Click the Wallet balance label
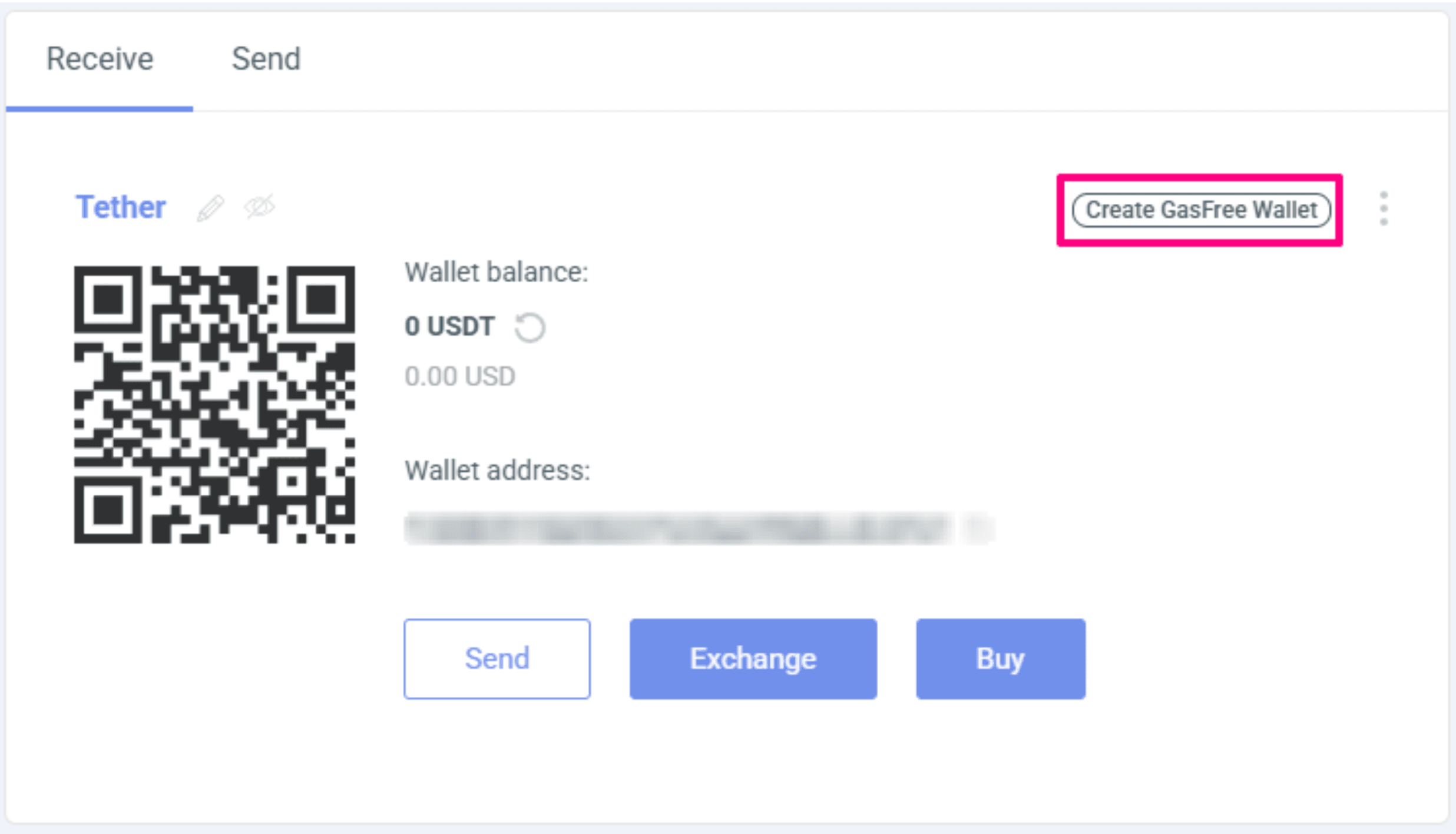Screen dimensions: 1456x834 point(497,273)
